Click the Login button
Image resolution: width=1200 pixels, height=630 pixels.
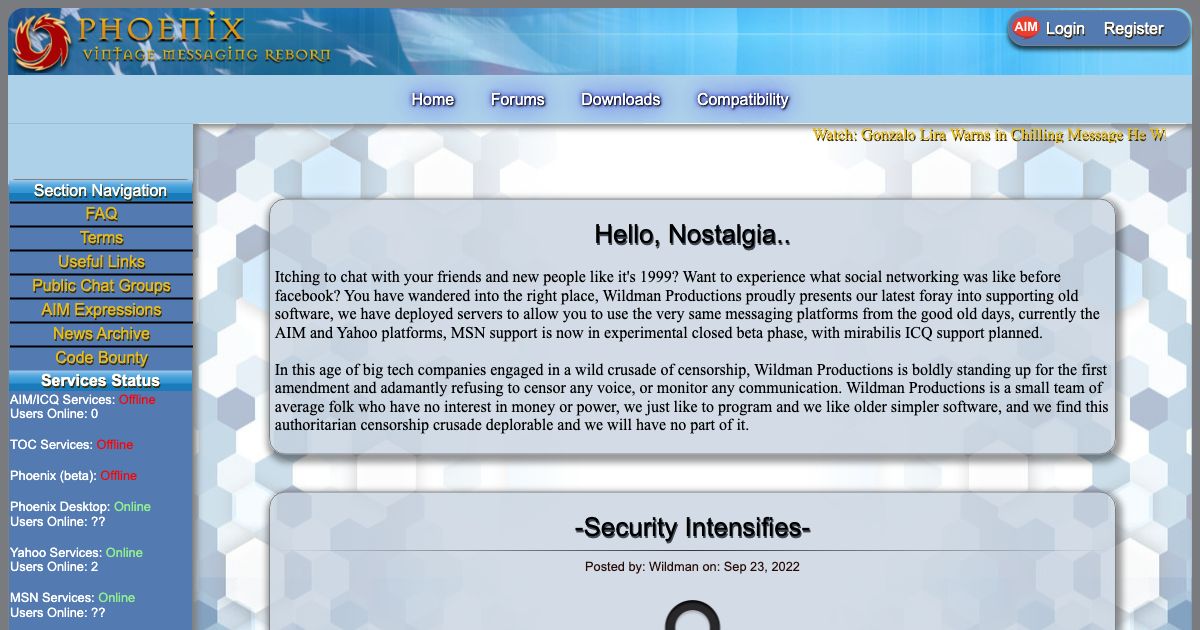pos(1065,29)
